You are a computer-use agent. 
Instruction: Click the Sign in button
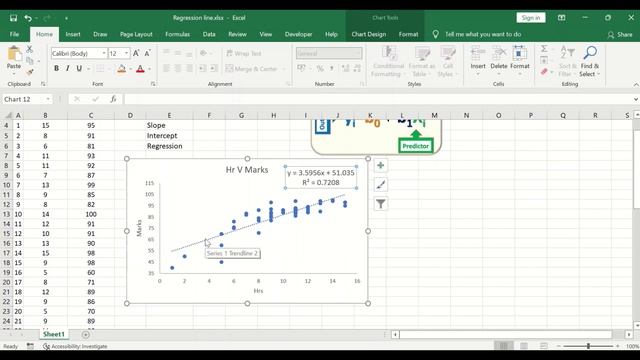531,18
